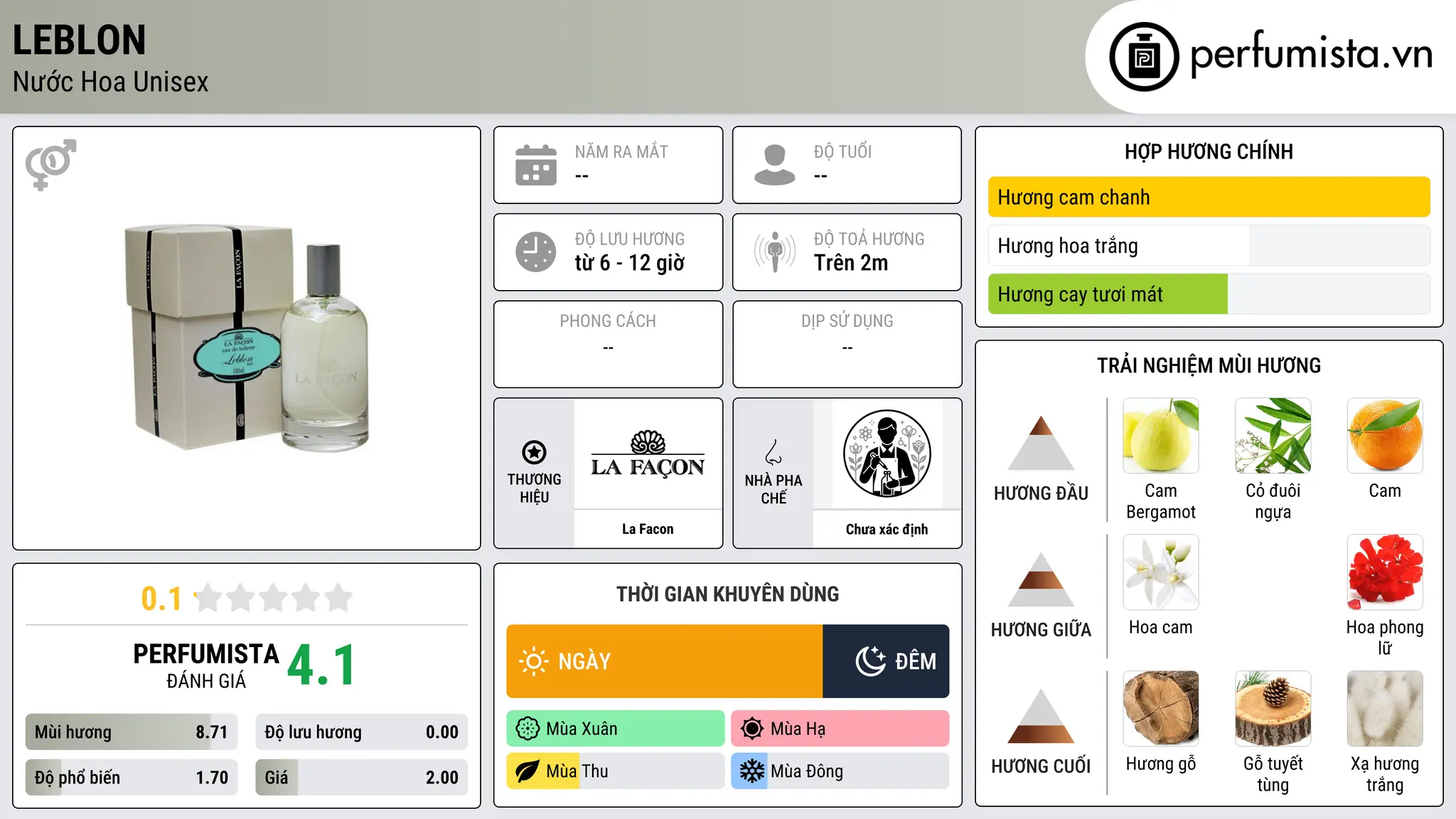Click the perfumista.vn site name

pyautogui.click(x=1311, y=54)
